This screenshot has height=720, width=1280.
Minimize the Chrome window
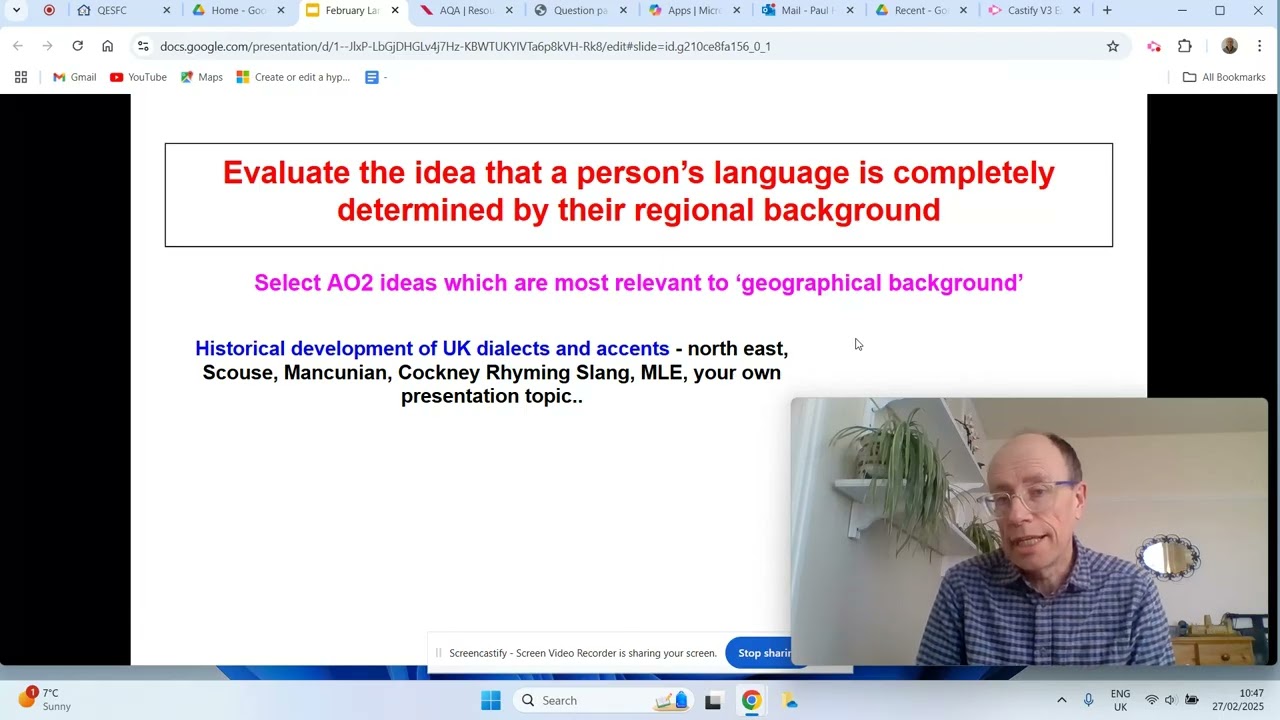pyautogui.click(x=1182, y=10)
